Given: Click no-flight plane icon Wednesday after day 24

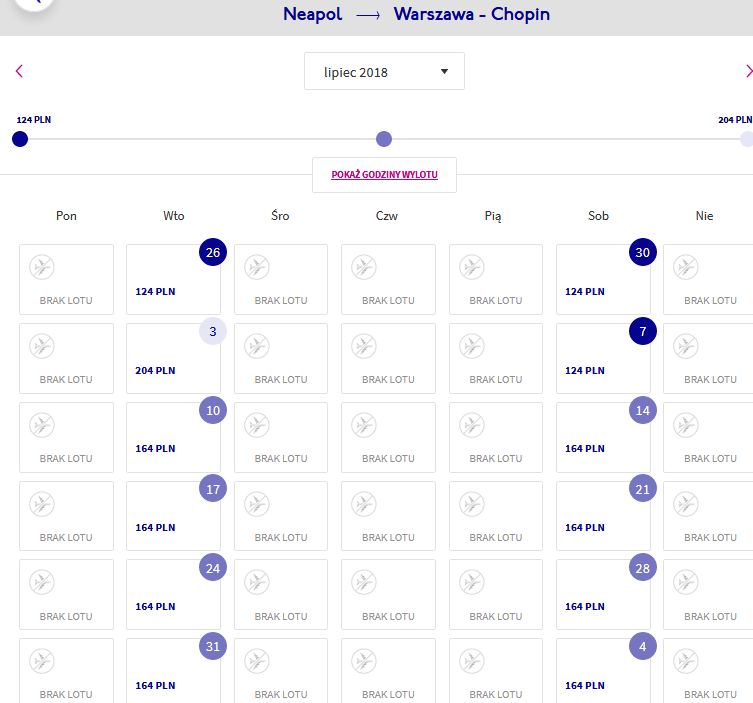Looking at the screenshot, I should pyautogui.click(x=257, y=582).
